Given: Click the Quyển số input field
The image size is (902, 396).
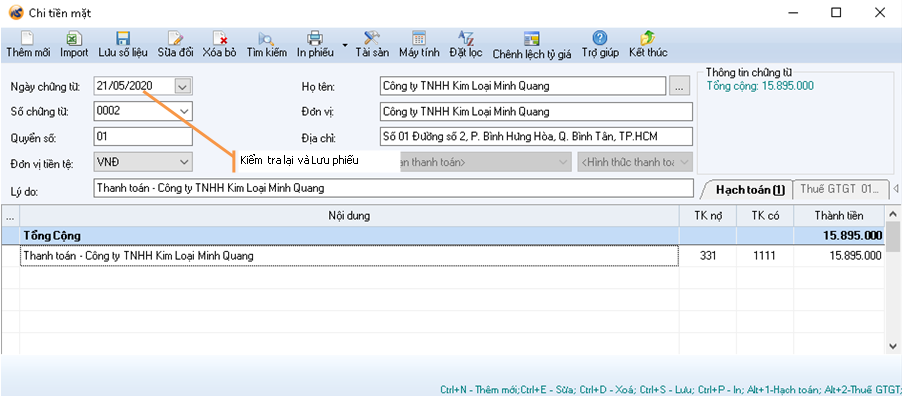Looking at the screenshot, I should point(143,136).
